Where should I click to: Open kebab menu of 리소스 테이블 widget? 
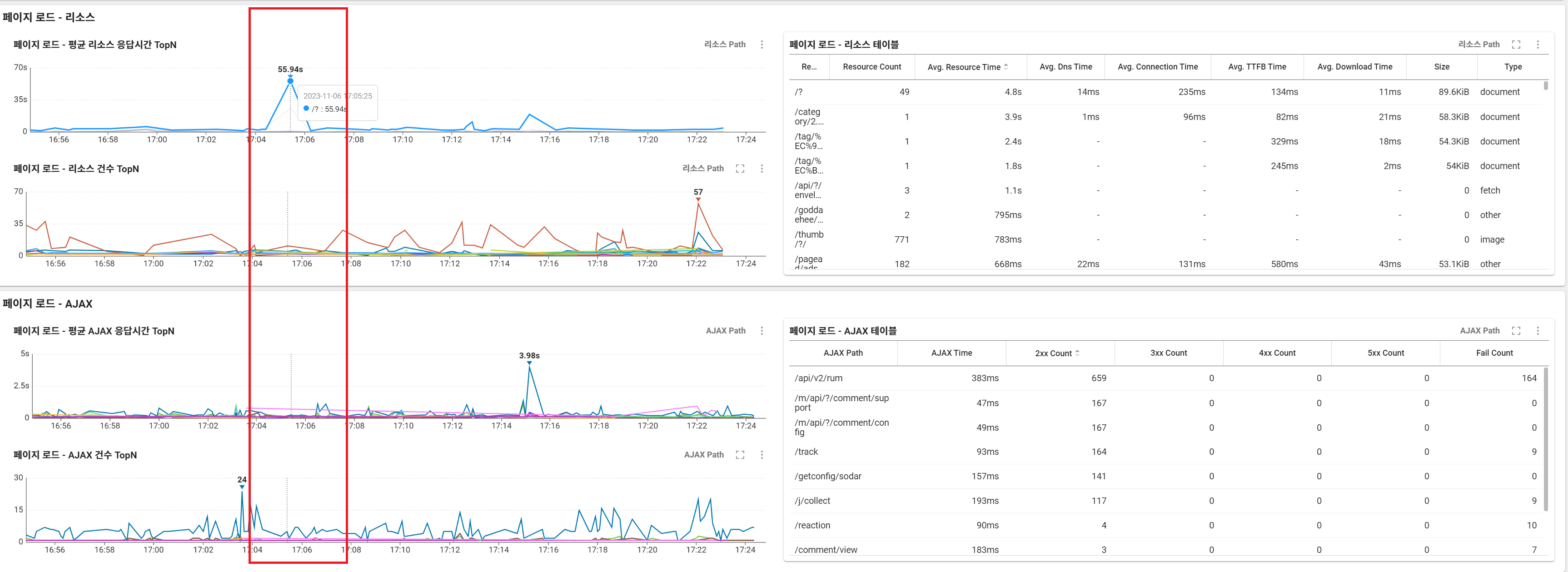(x=1538, y=45)
